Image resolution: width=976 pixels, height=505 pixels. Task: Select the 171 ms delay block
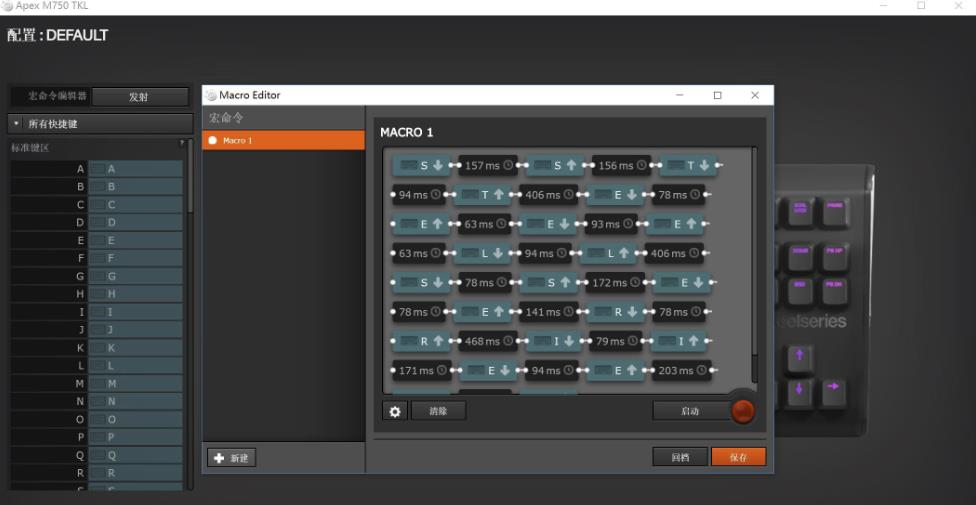click(x=421, y=370)
